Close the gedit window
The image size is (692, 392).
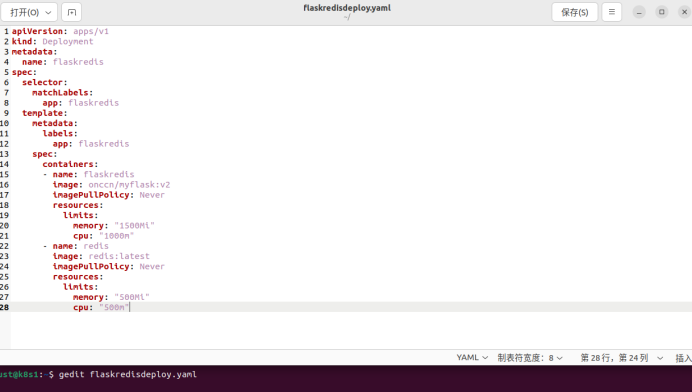(x=684, y=12)
